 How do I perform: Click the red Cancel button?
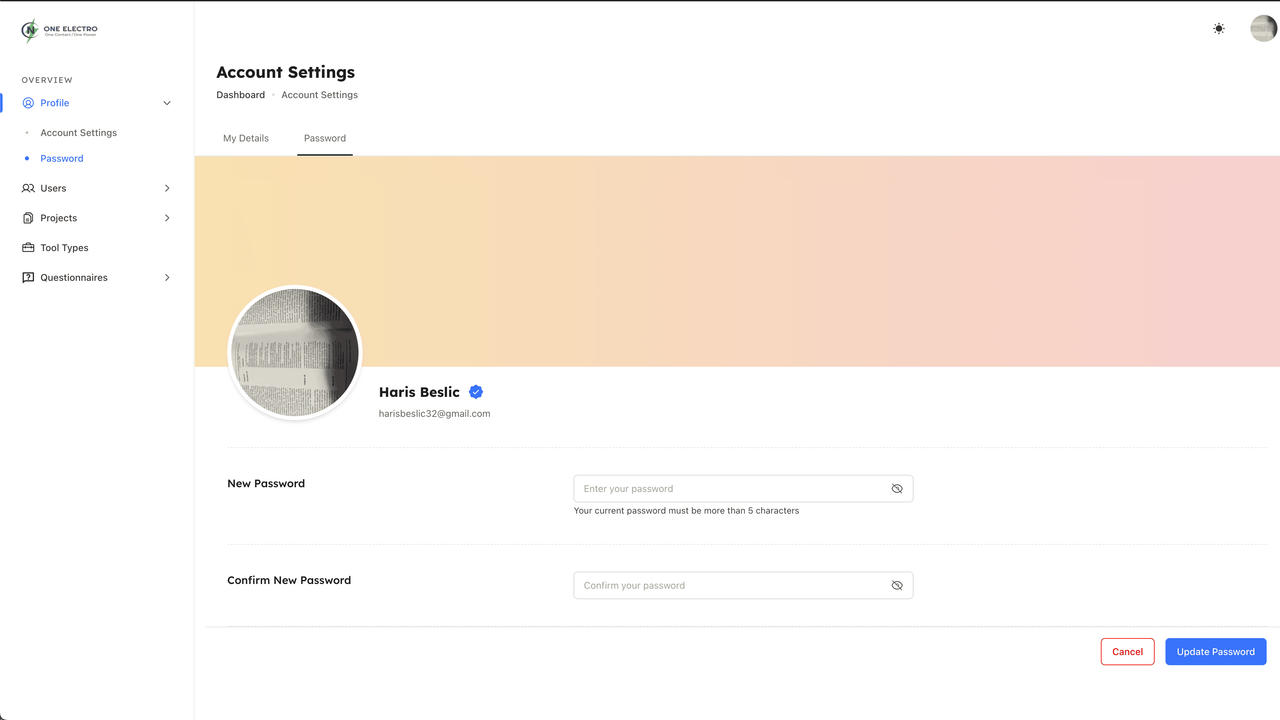1127,652
